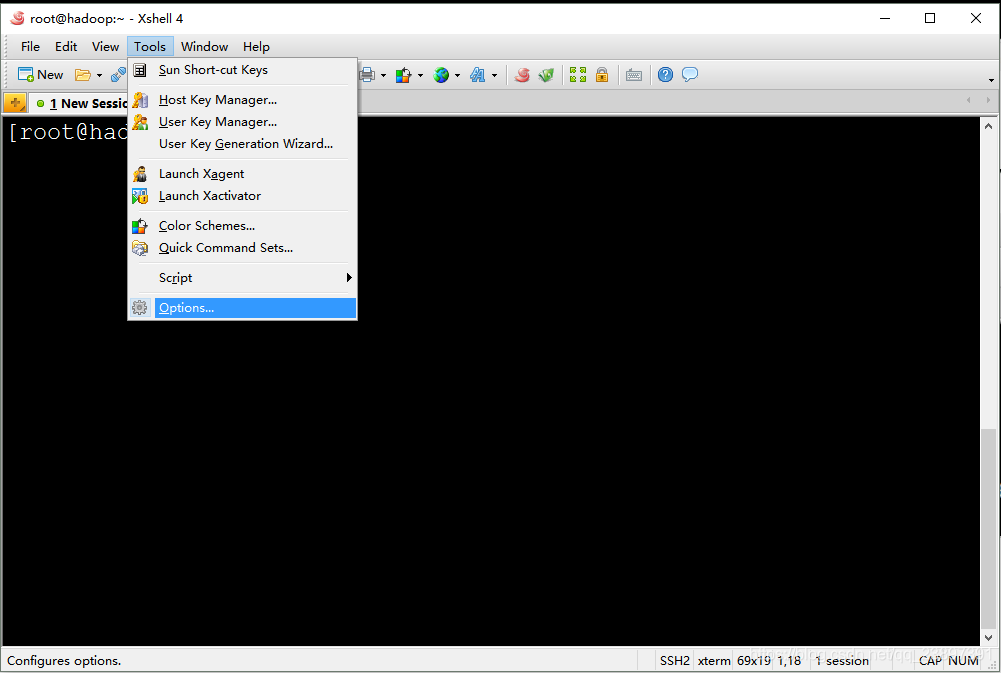
Task: Select Launch Xactivator
Action: click(243, 196)
